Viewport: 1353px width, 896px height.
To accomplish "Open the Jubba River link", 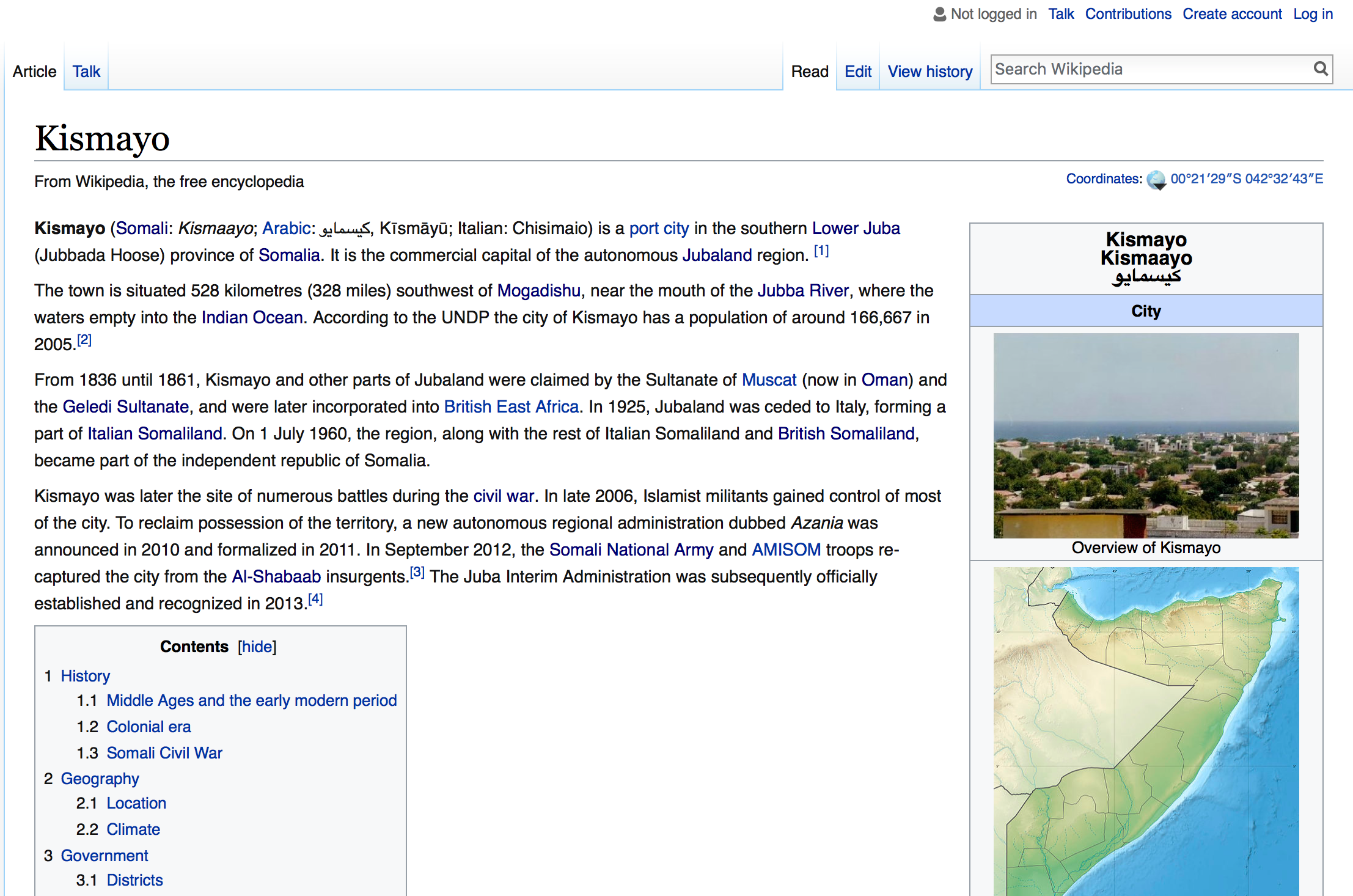I will tap(803, 290).
